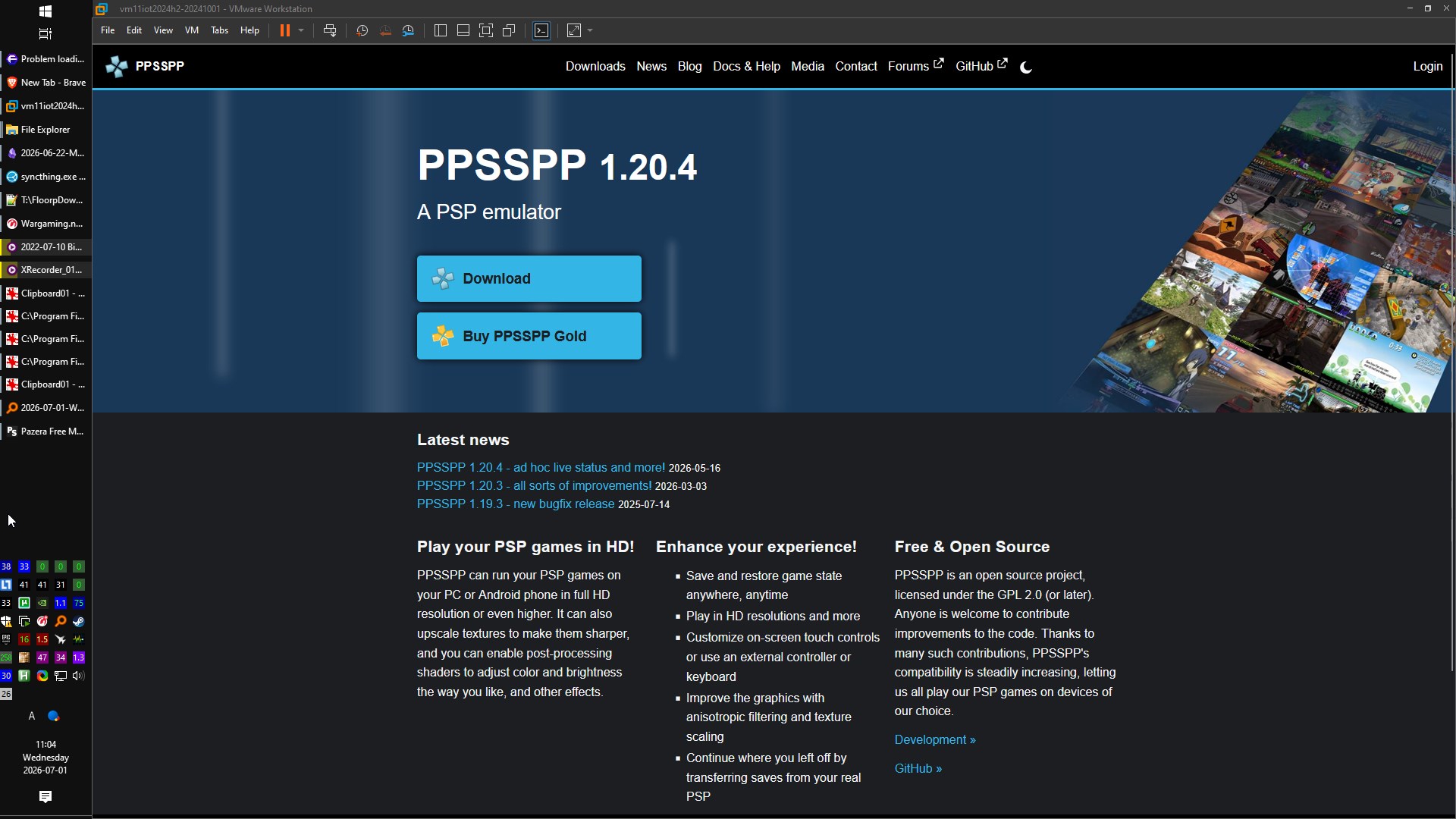Open Docs & Help
This screenshot has width=1456, height=819.
pyautogui.click(x=746, y=67)
